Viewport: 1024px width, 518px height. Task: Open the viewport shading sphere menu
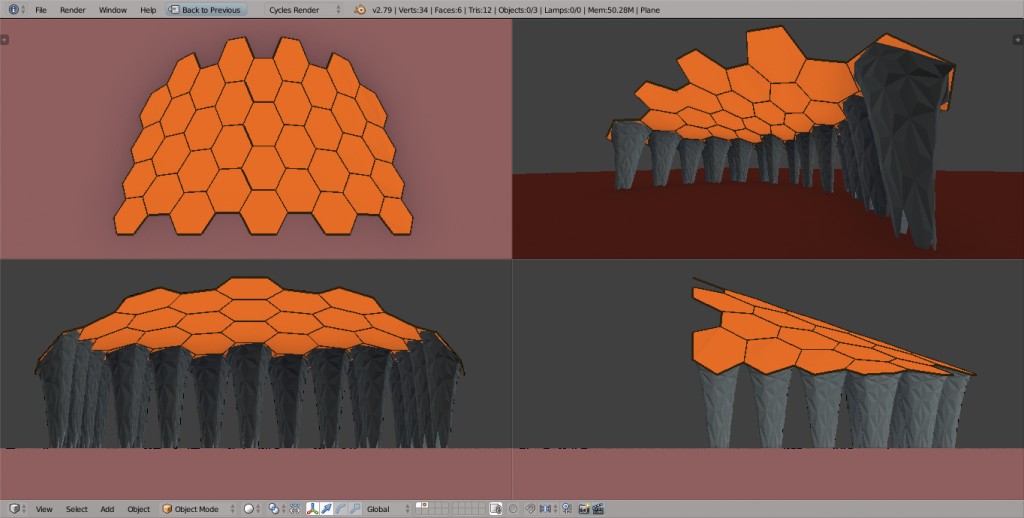(x=252, y=509)
